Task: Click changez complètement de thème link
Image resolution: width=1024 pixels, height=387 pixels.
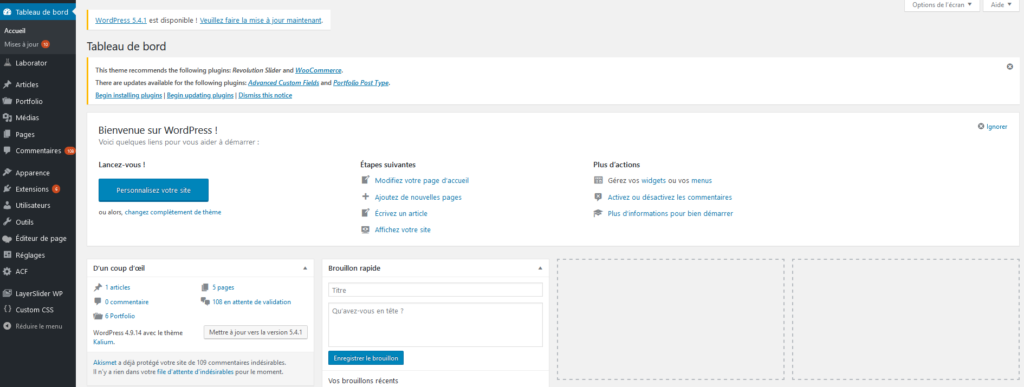Action: point(173,212)
